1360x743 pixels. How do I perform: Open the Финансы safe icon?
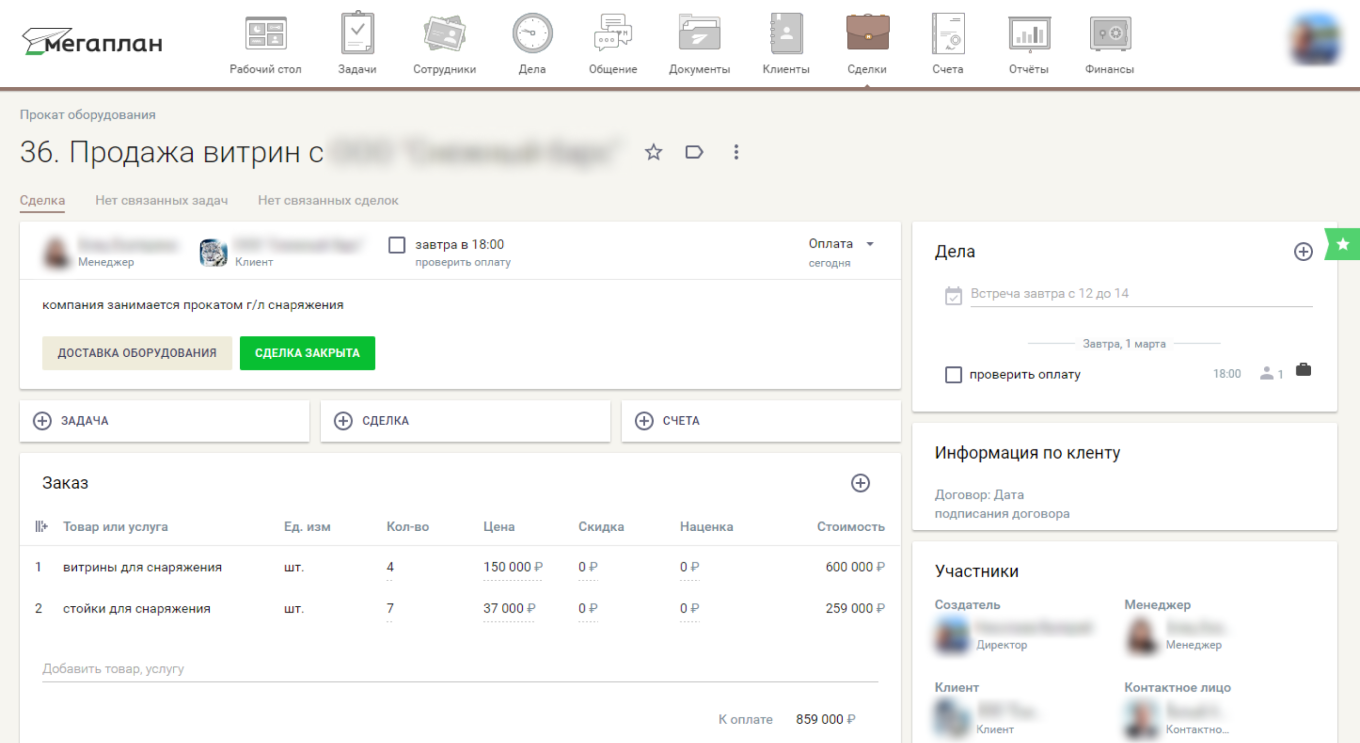[x=1109, y=34]
